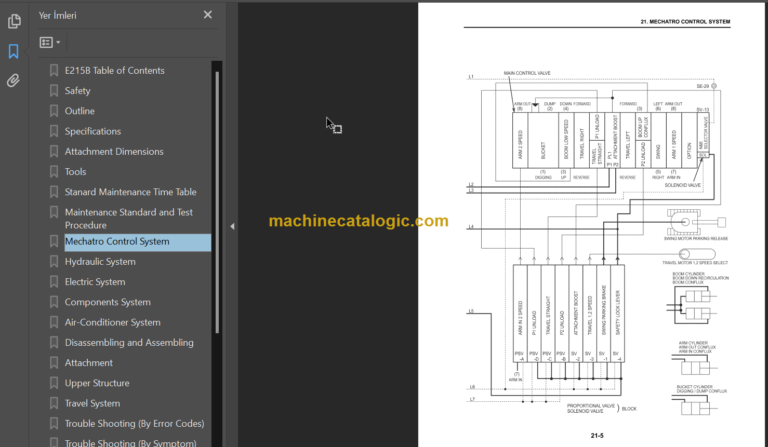Open the Hydraulic System bookmark
768x447 pixels.
tap(100, 262)
